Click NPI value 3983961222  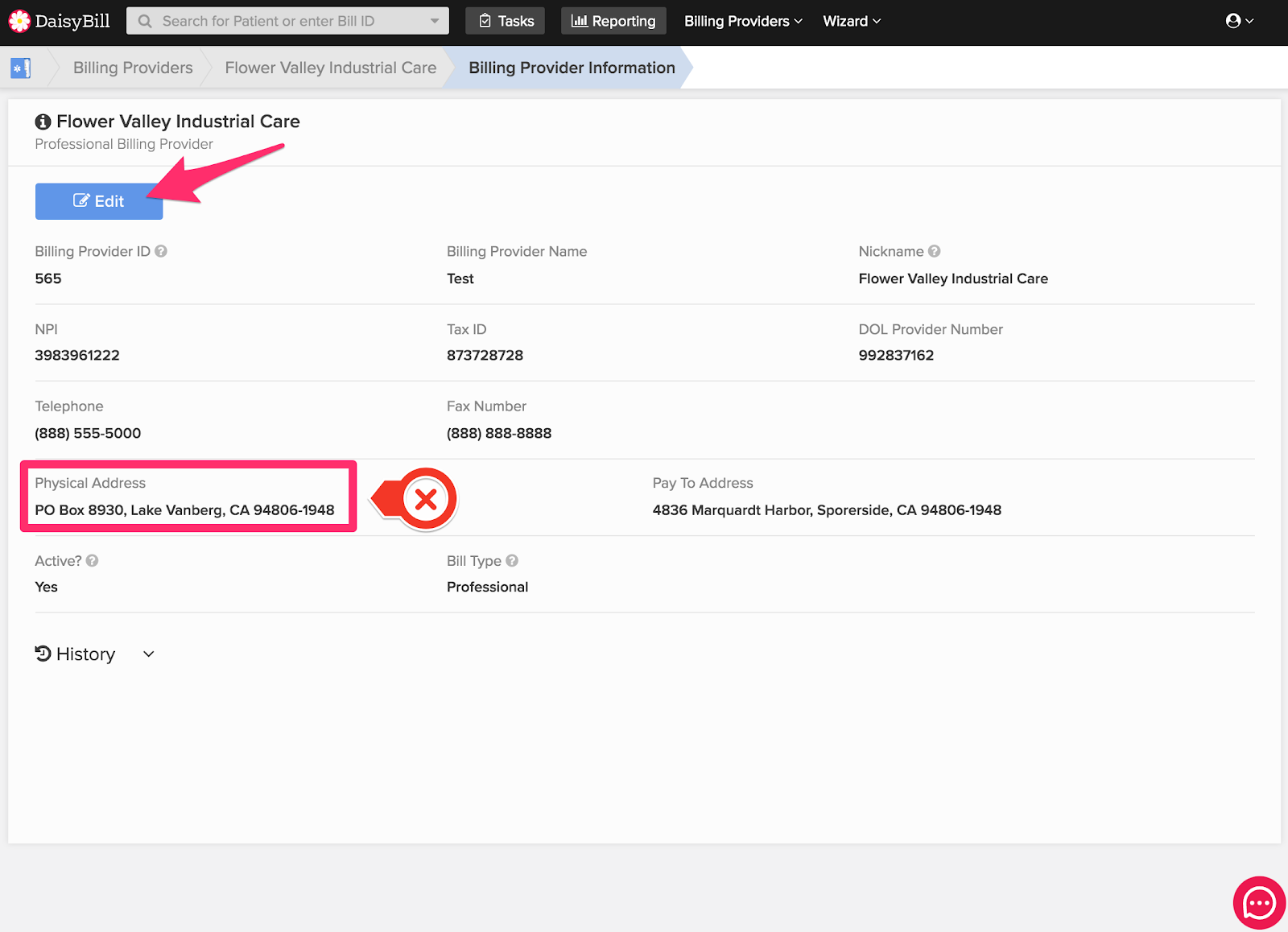click(x=77, y=355)
